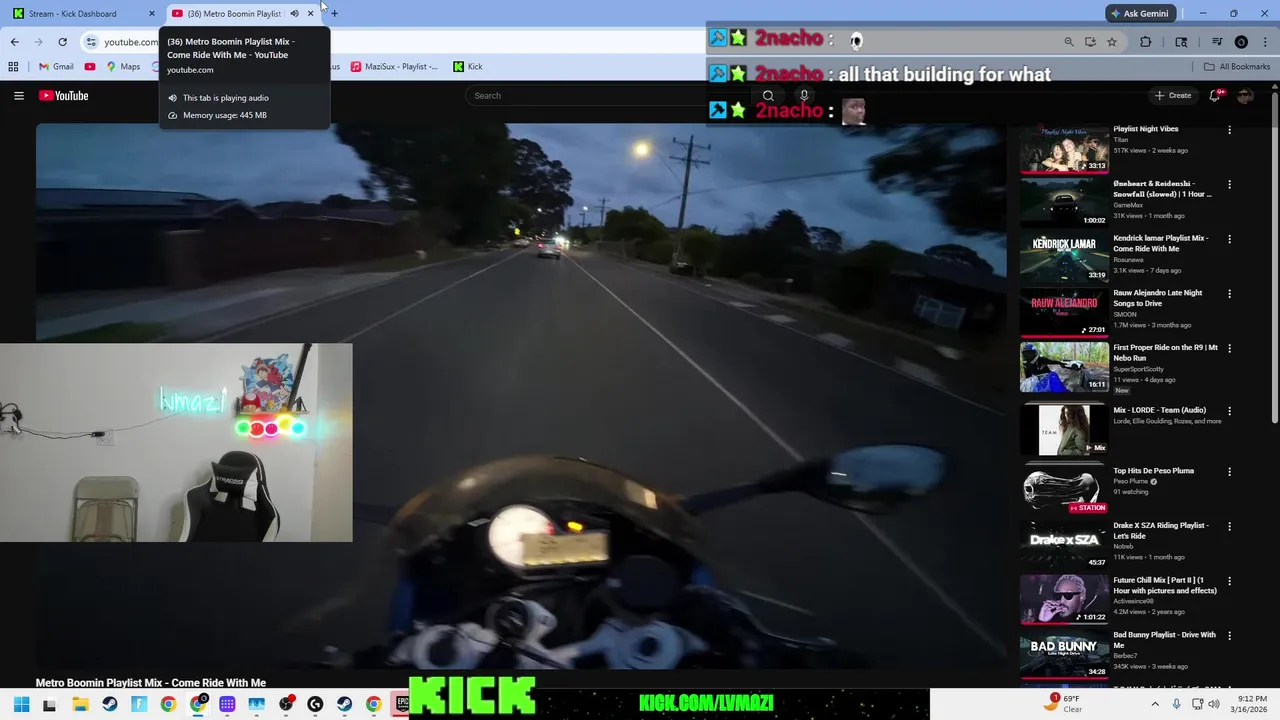The width and height of the screenshot is (1280, 720).
Task: Open Rauw Alejandro Late Night thumbnail
Action: click(x=1064, y=313)
